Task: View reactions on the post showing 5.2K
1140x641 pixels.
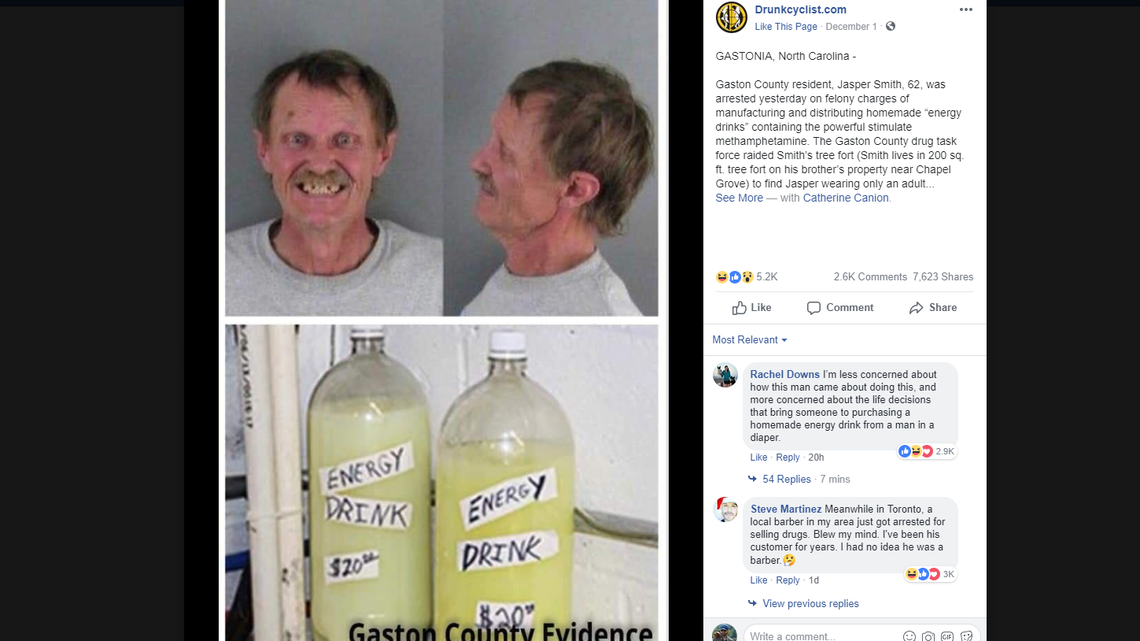Action: [747, 277]
